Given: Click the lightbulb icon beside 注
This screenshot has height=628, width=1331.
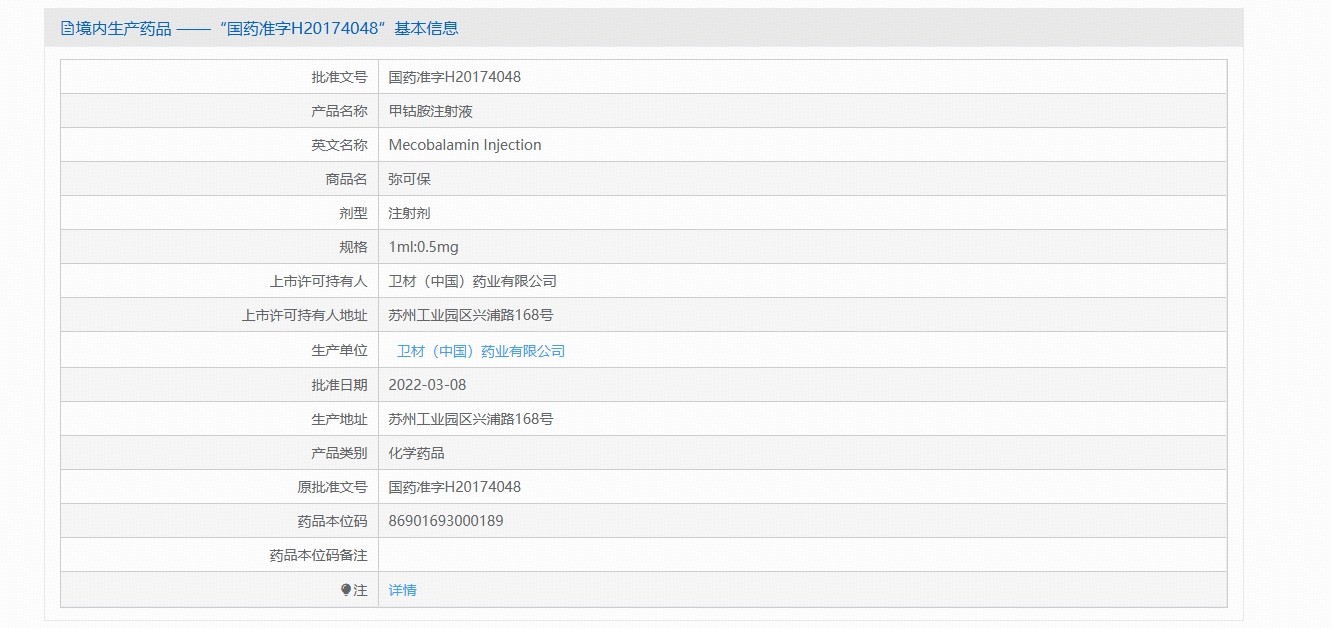Looking at the screenshot, I should click(x=346, y=590).
